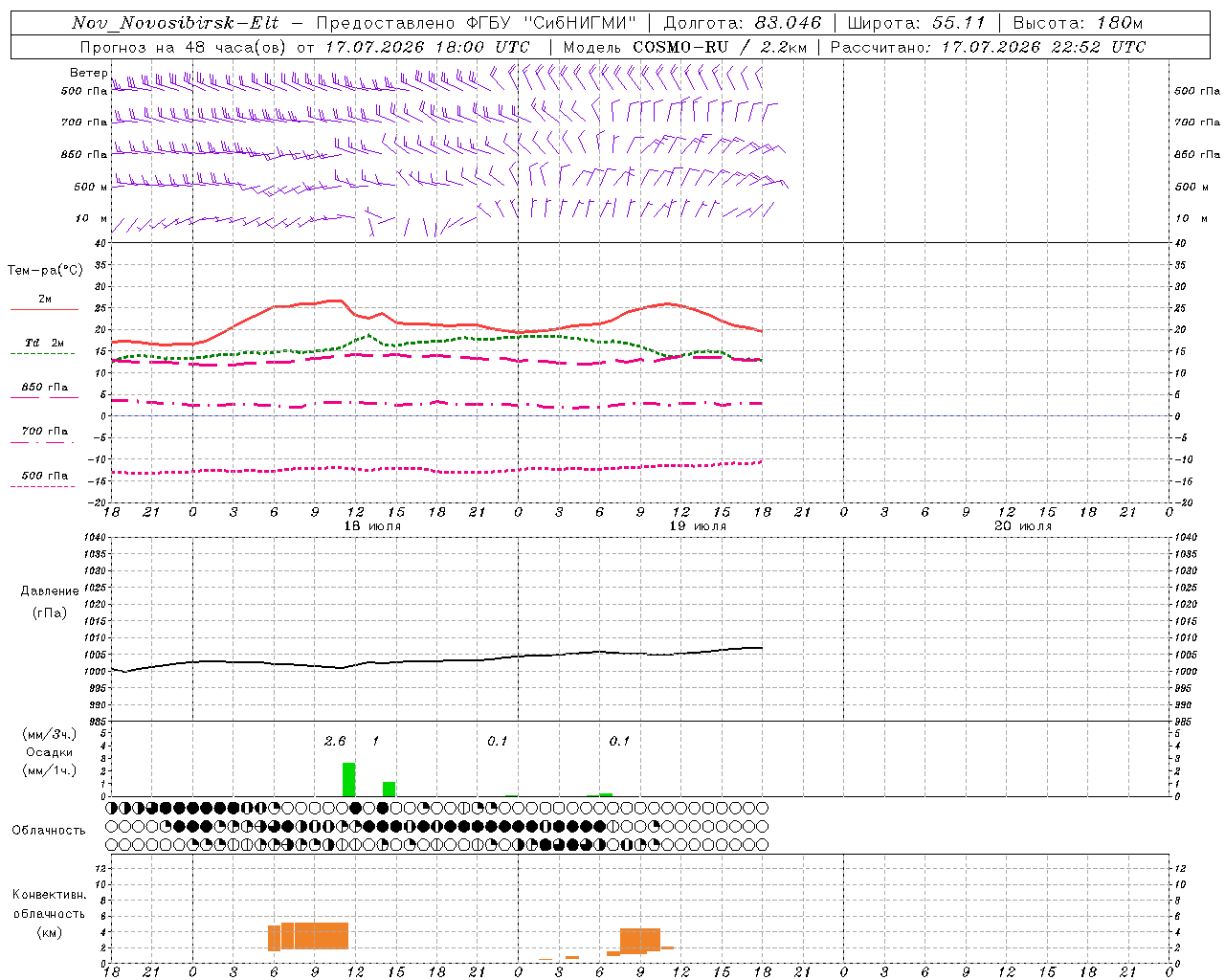Click the second green precipitation bar labeled 1
Viewport: 1225px width, 980px height.
(x=390, y=789)
